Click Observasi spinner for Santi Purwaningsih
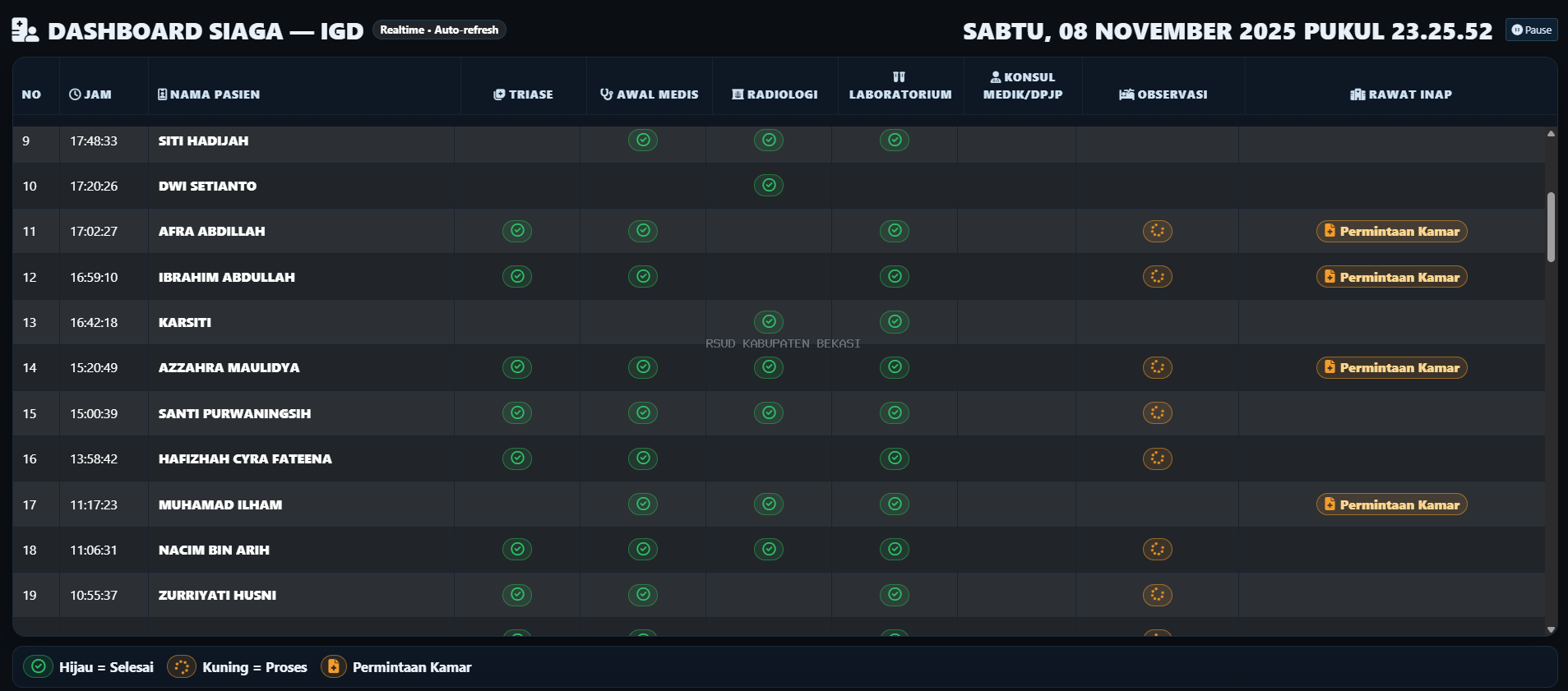The width and height of the screenshot is (1568, 691). pos(1157,413)
